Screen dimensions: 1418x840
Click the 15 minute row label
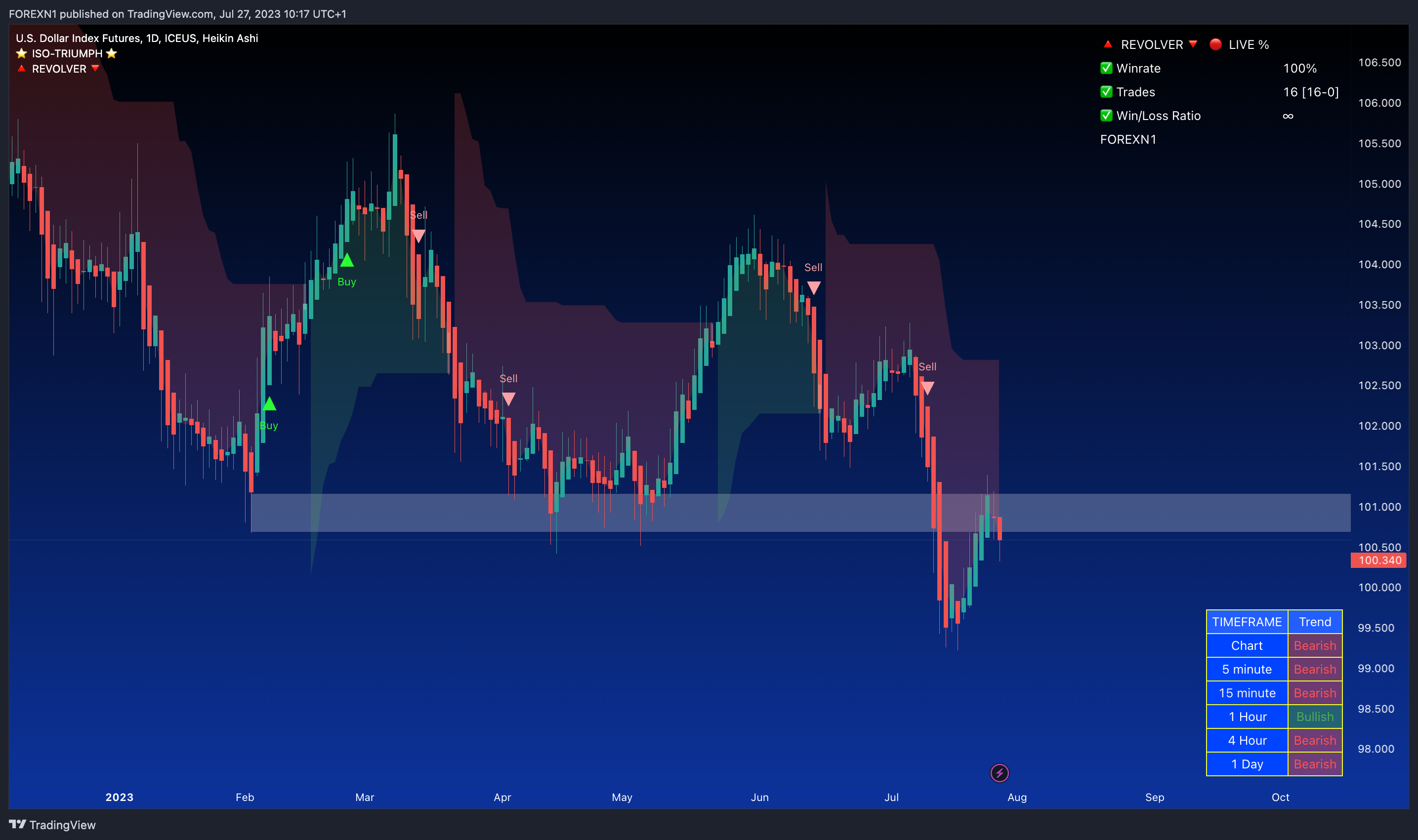(1247, 693)
